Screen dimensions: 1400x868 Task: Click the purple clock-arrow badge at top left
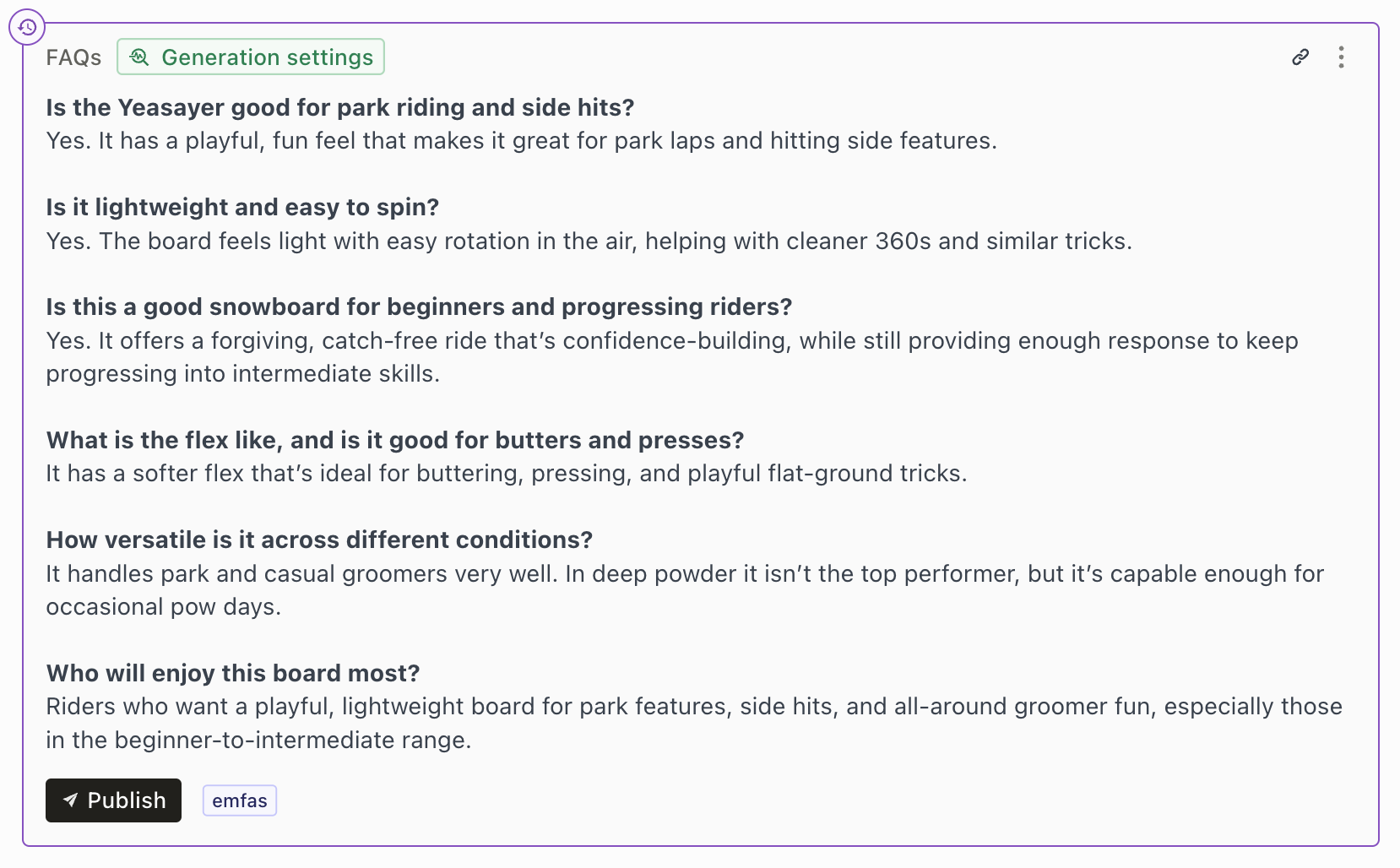[x=27, y=26]
